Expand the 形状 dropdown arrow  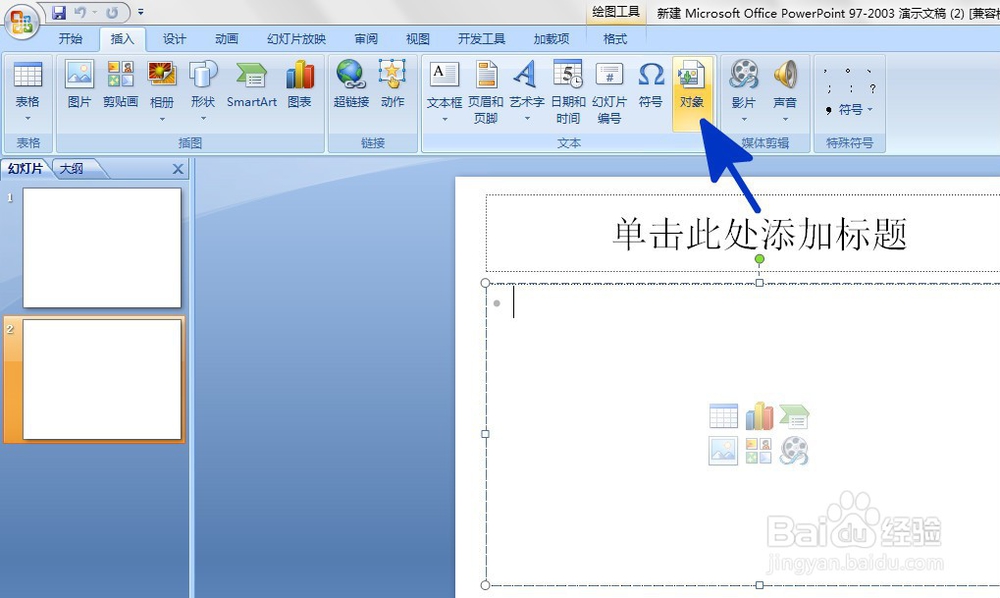point(203,119)
